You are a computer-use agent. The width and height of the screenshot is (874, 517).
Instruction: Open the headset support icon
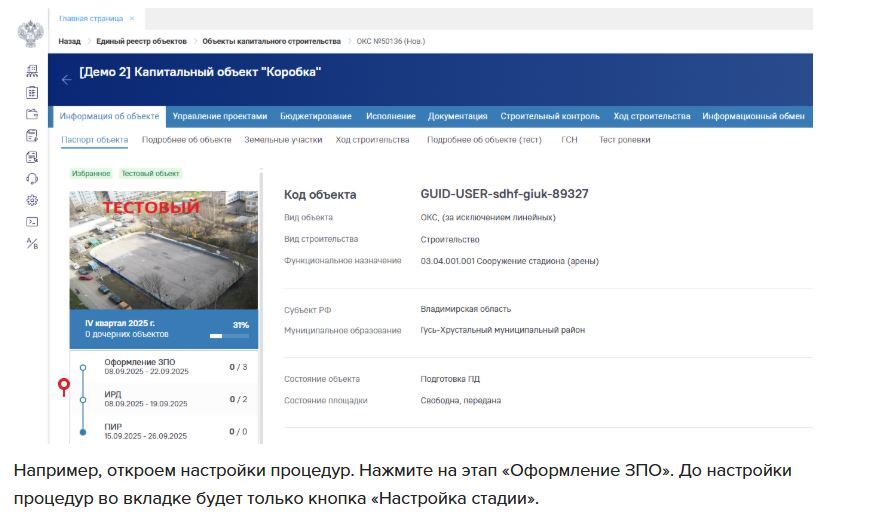pyautogui.click(x=32, y=179)
